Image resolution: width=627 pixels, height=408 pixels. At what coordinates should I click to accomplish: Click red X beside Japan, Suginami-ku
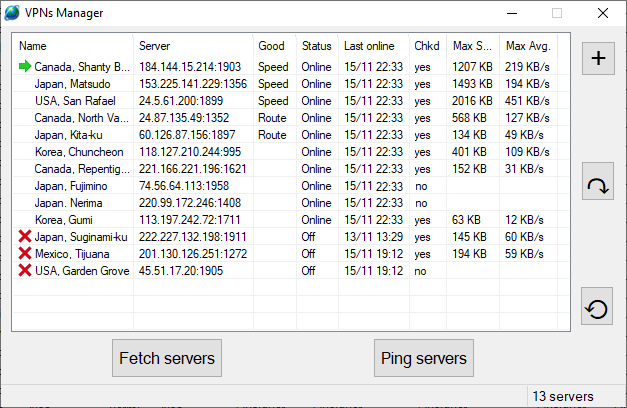point(25,237)
